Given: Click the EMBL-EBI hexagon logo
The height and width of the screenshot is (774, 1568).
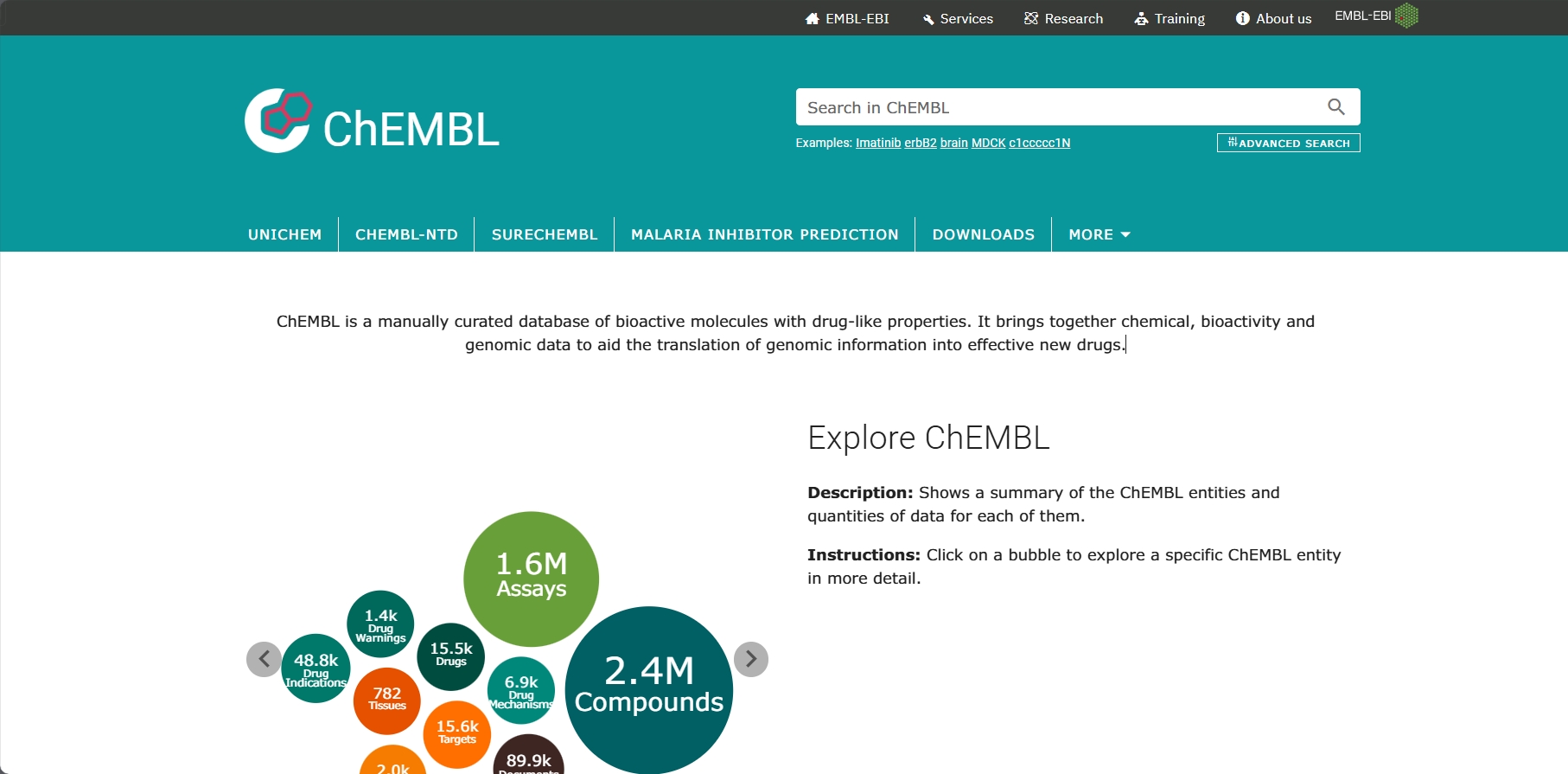Looking at the screenshot, I should 1406,16.
